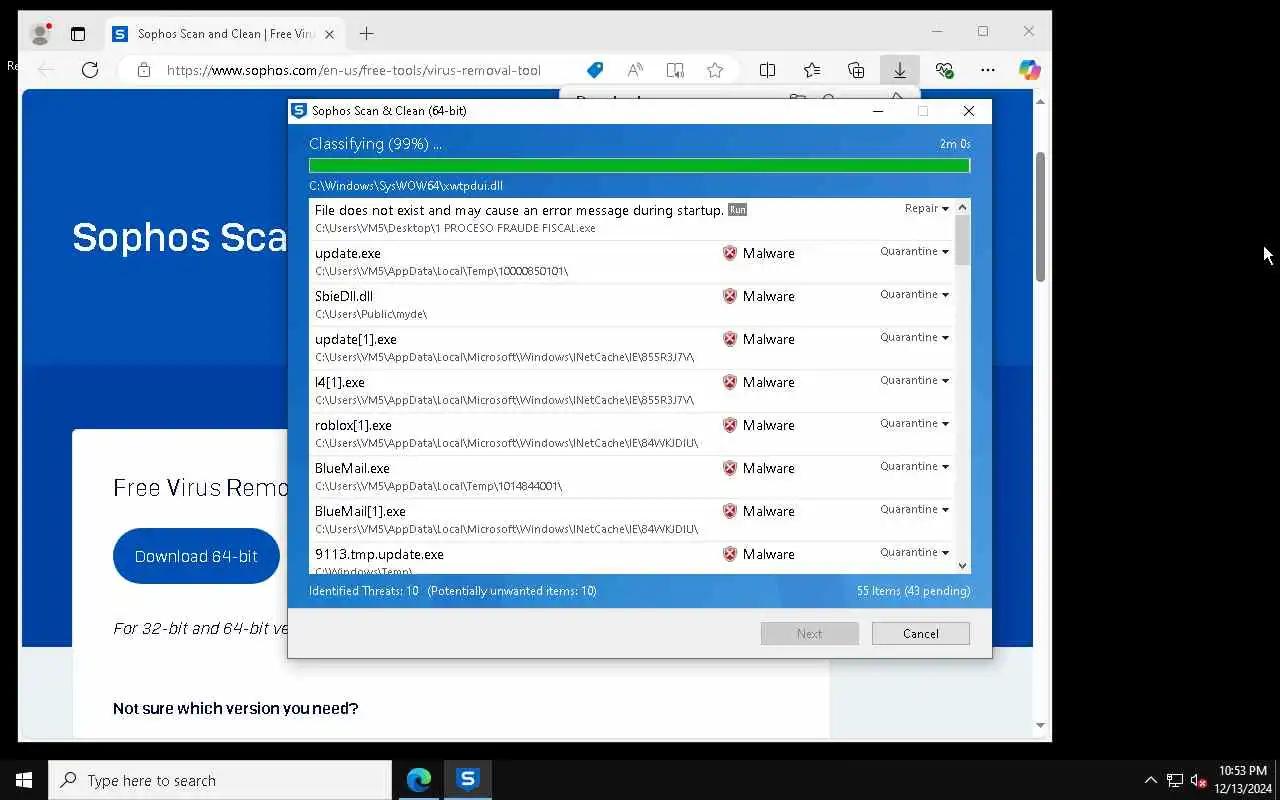The image size is (1280, 800).
Task: Open Quarantine dropdown for BlueMail.exe
Action: coord(914,466)
